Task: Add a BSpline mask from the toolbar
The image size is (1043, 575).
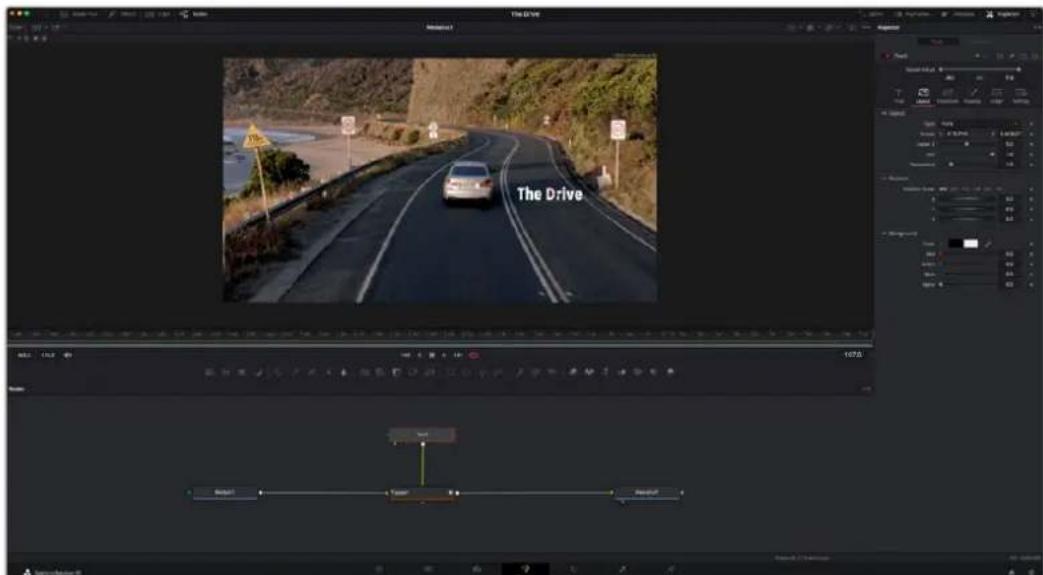Action: pos(498,373)
